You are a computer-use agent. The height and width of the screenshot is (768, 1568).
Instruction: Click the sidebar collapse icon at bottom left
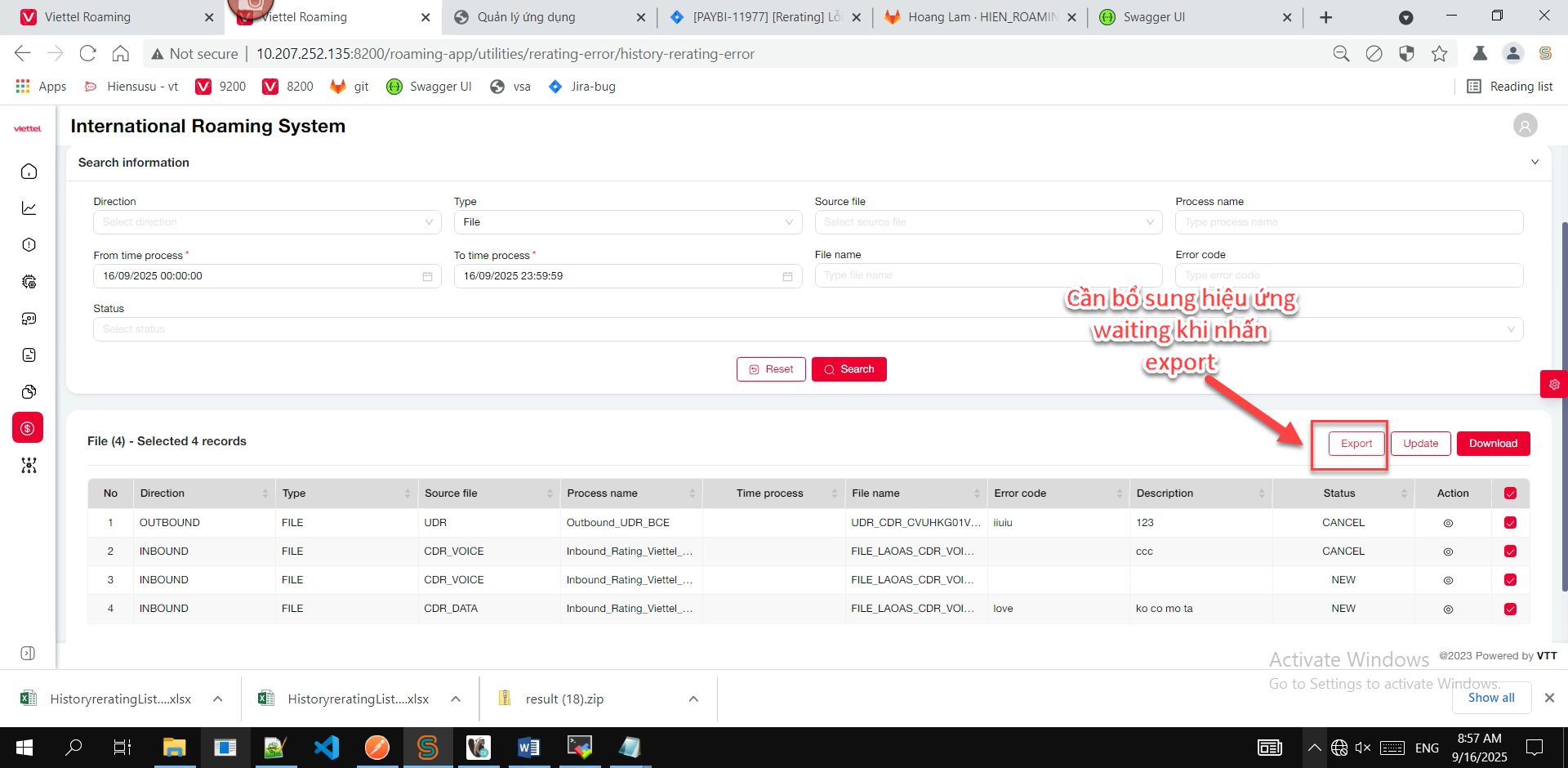click(x=28, y=654)
